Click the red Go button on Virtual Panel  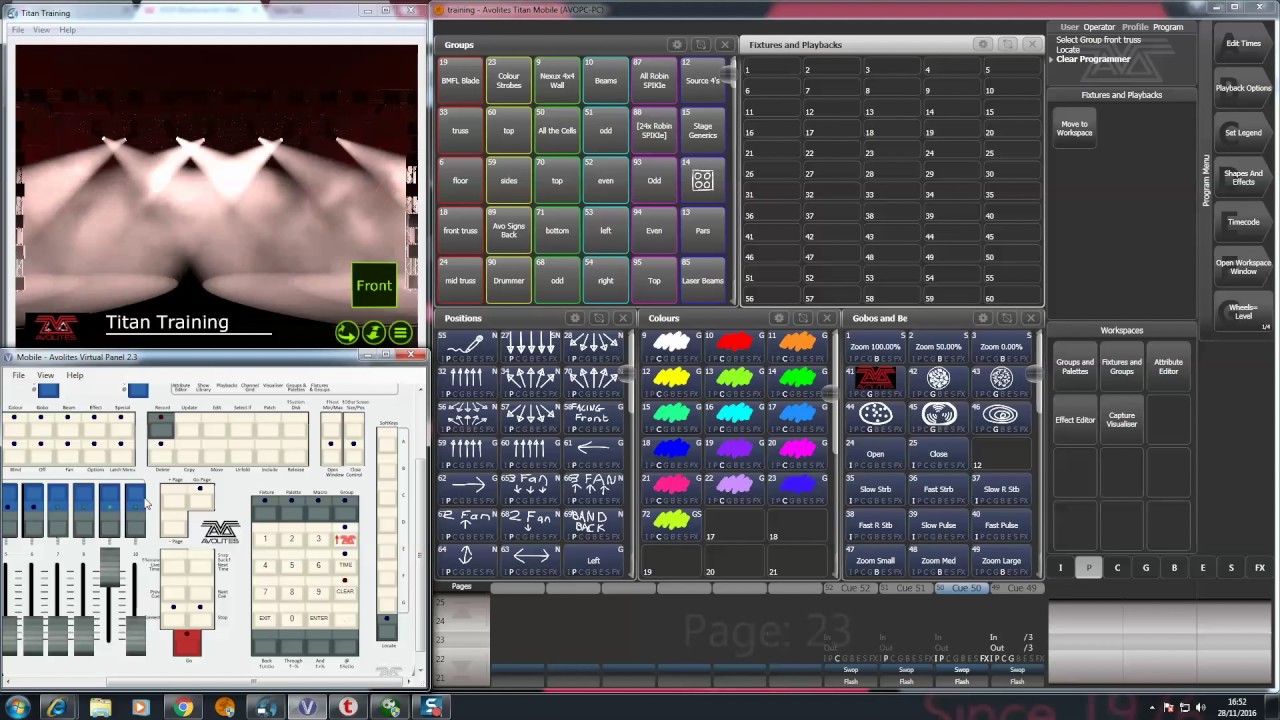[x=187, y=643]
